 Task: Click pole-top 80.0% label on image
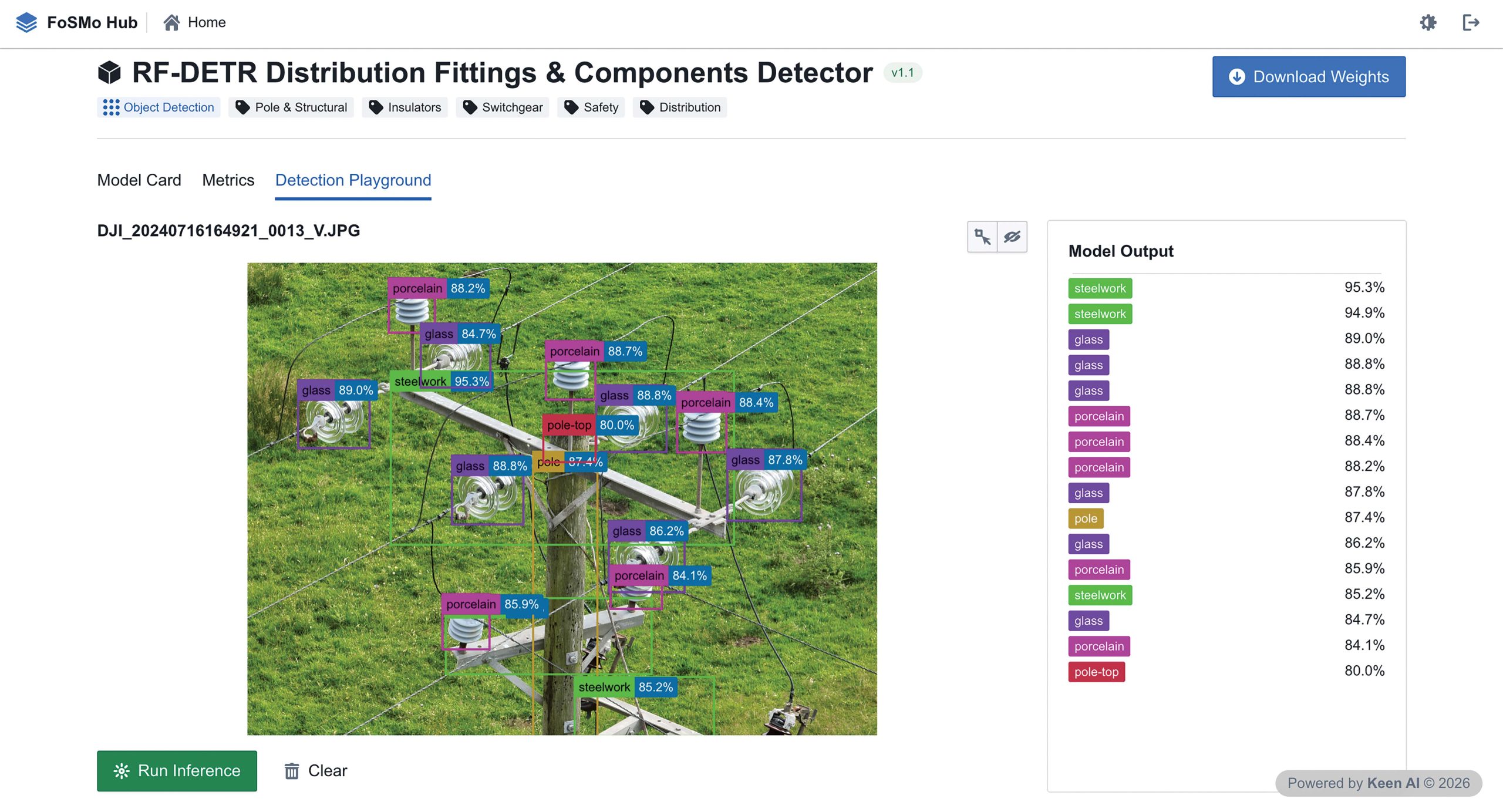[591, 425]
